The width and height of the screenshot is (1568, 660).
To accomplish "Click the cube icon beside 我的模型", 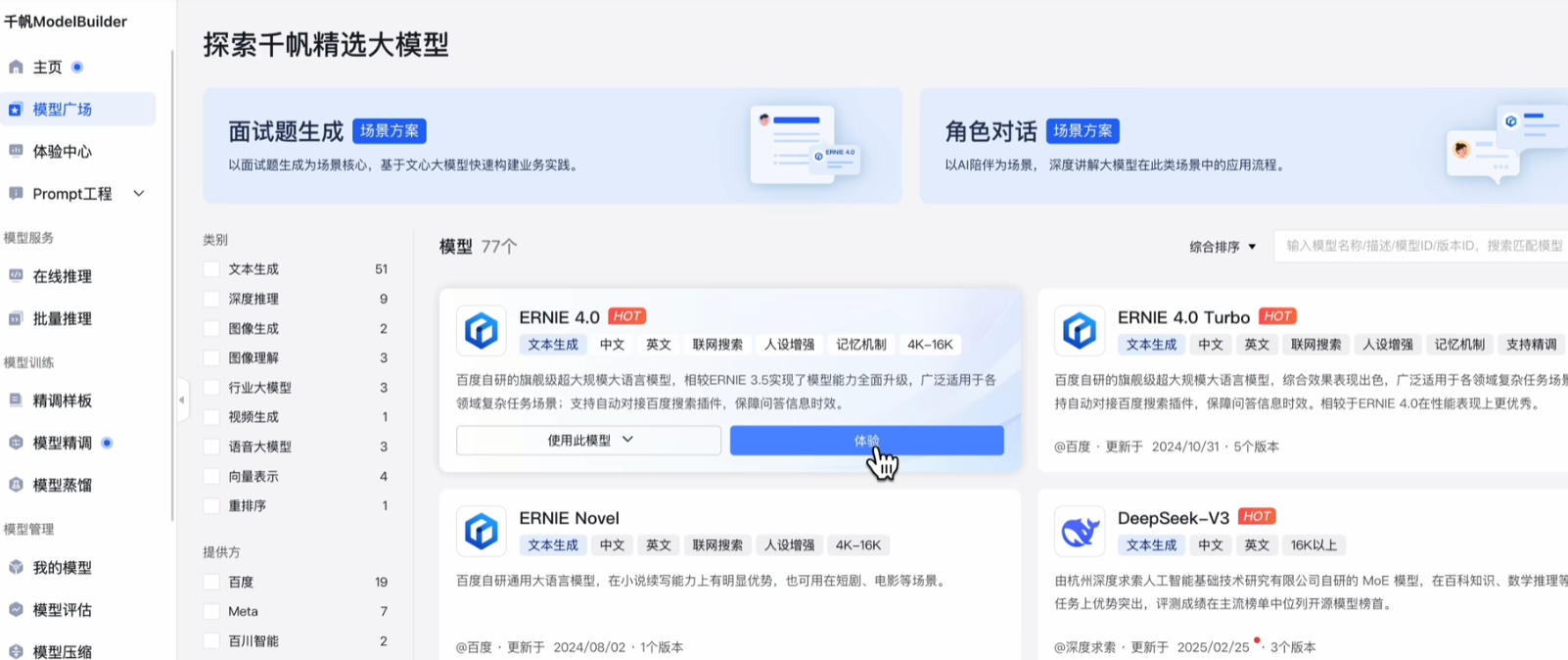I will (16, 567).
